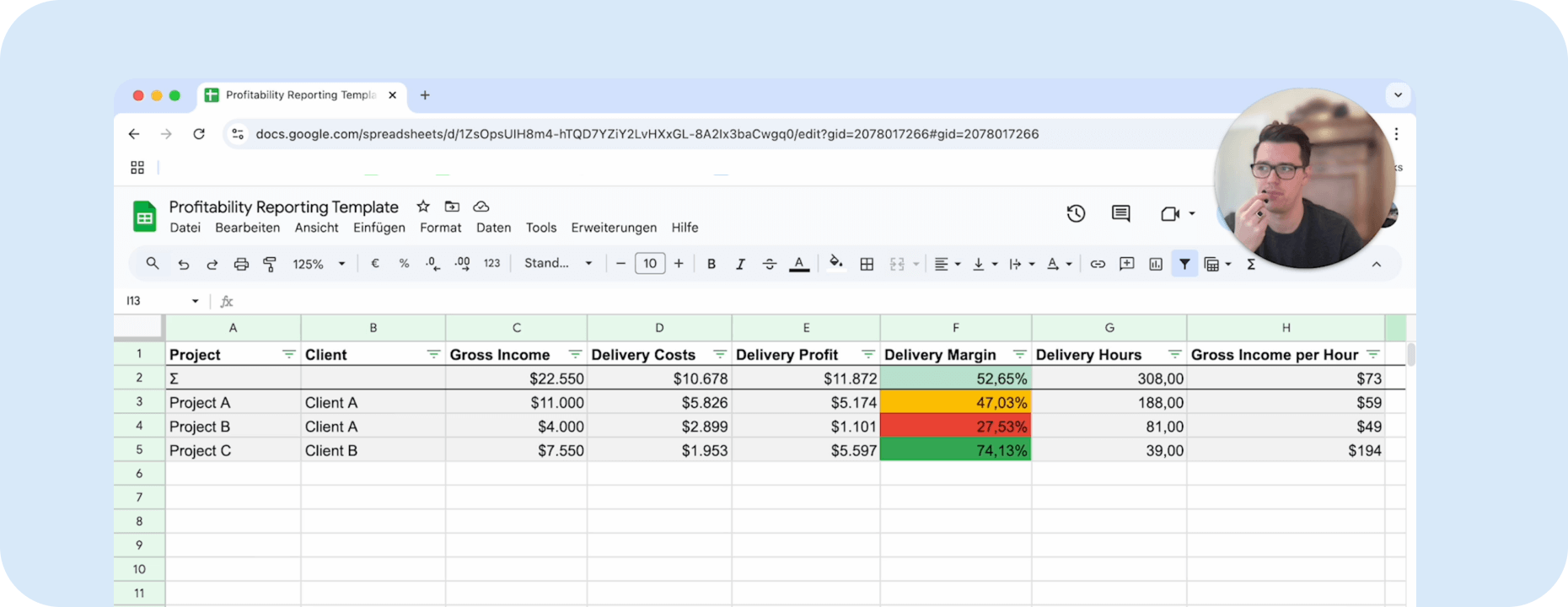This screenshot has width=1568, height=607.
Task: Open the Format menu
Action: (441, 228)
